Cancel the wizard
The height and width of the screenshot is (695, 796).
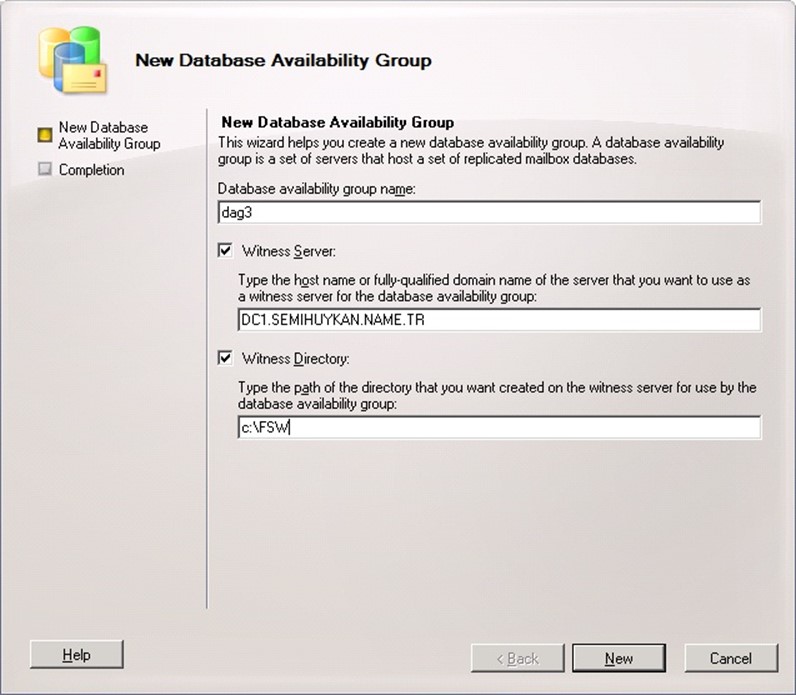point(730,658)
